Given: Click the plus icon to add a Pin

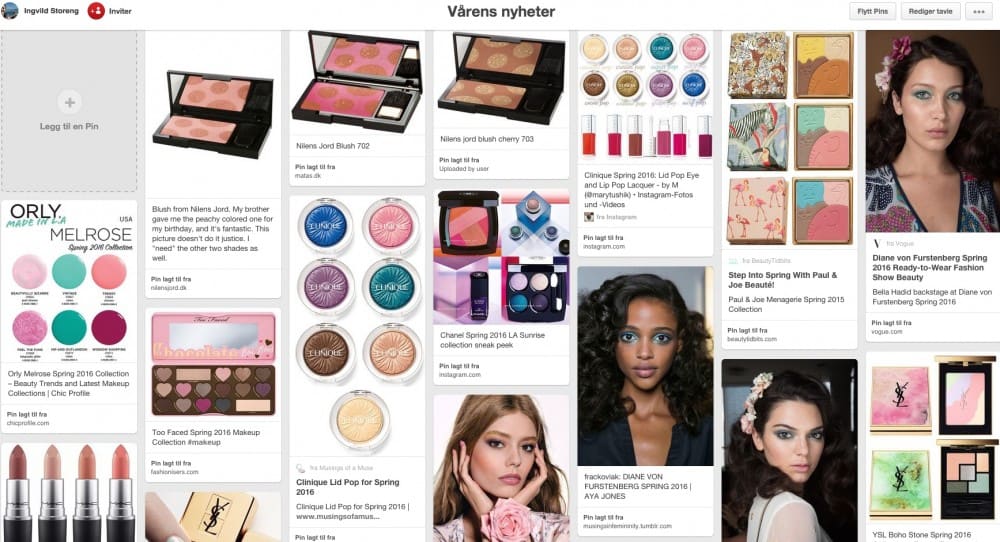Looking at the screenshot, I should click(x=70, y=102).
